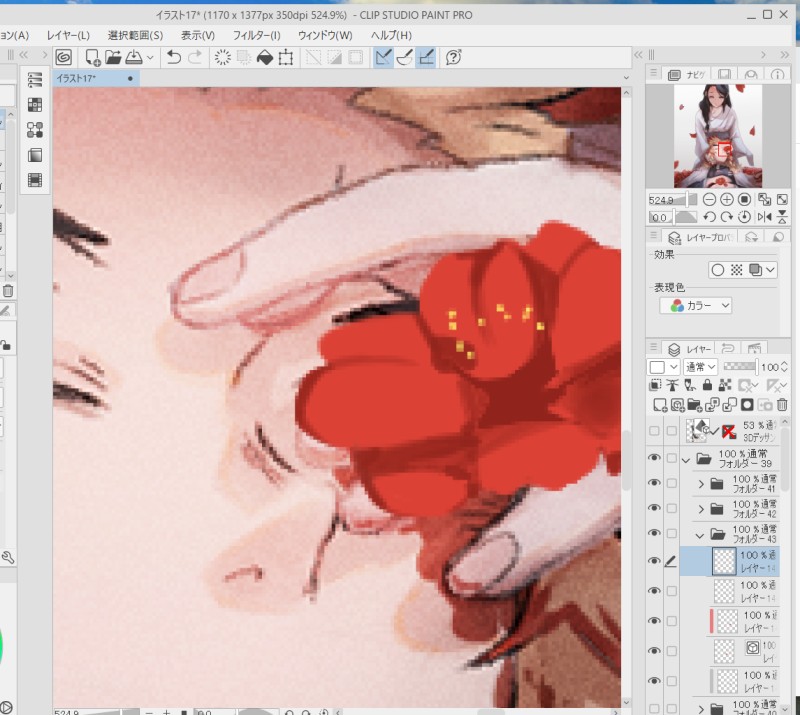Rotate canvas right in Navigator
The width and height of the screenshot is (800, 715).
click(727, 217)
